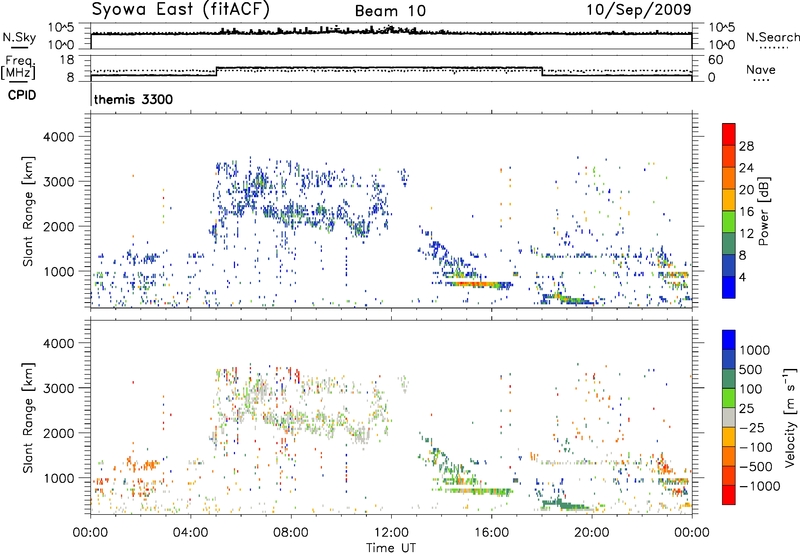Click the "N.Sky" legend label
The height and width of the screenshot is (554, 800).
pyautogui.click(x=19, y=37)
